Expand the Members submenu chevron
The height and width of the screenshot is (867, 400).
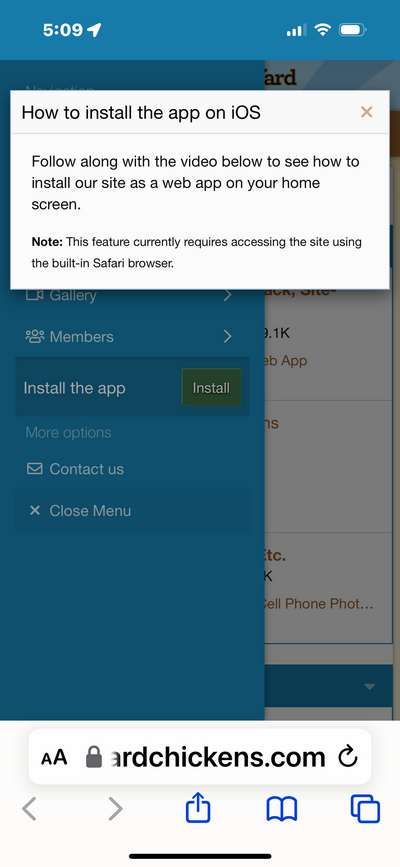(x=227, y=336)
